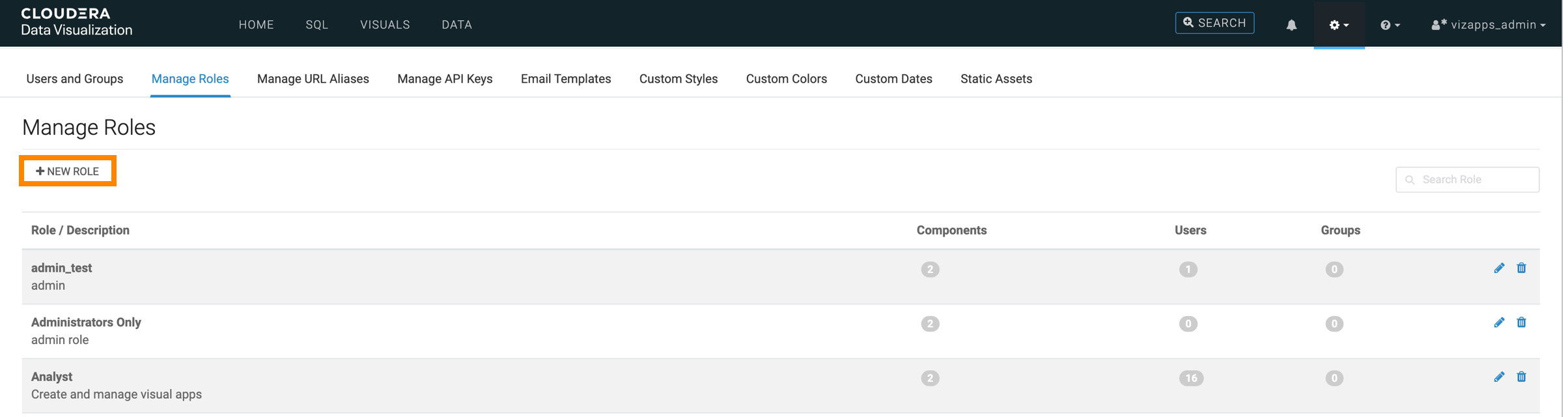Image resolution: width=1568 pixels, height=417 pixels.
Task: Delete the admin_test role via trash icon
Action: click(x=1521, y=268)
